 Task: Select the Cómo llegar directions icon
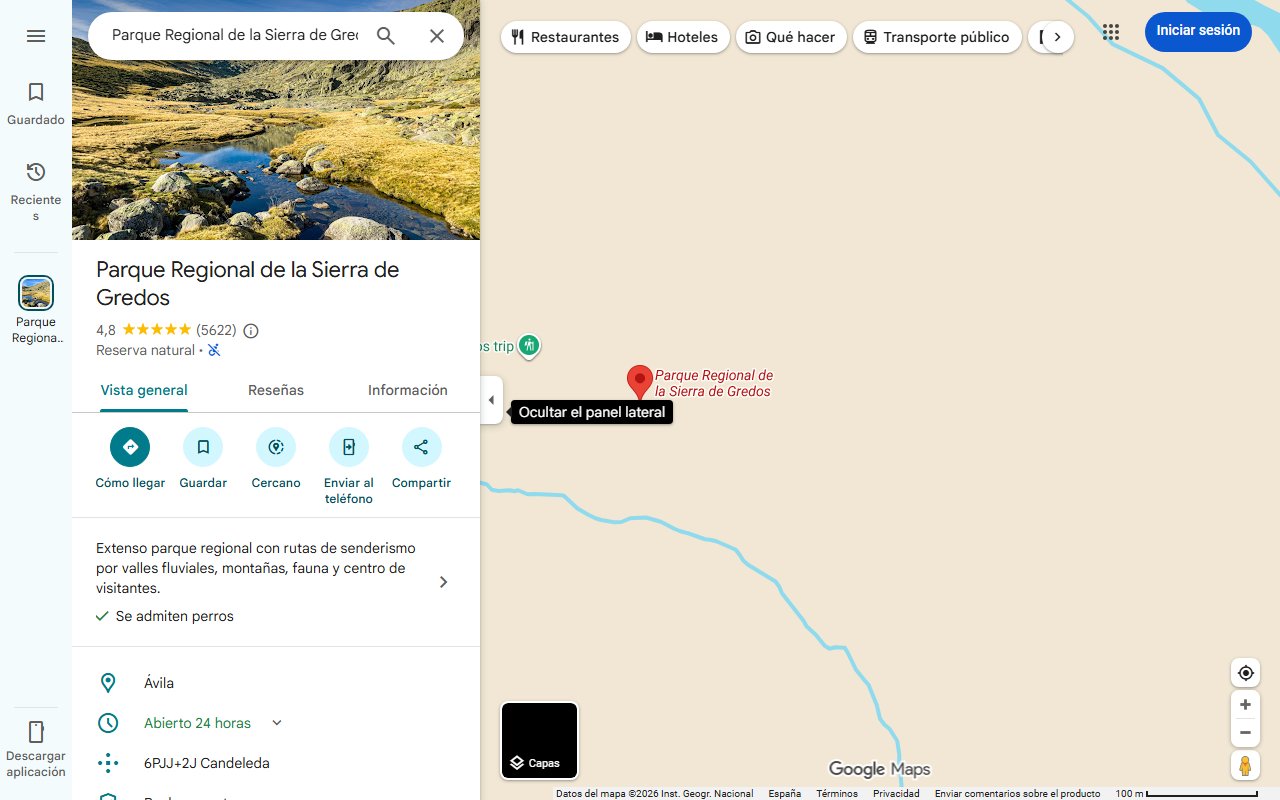pos(130,447)
